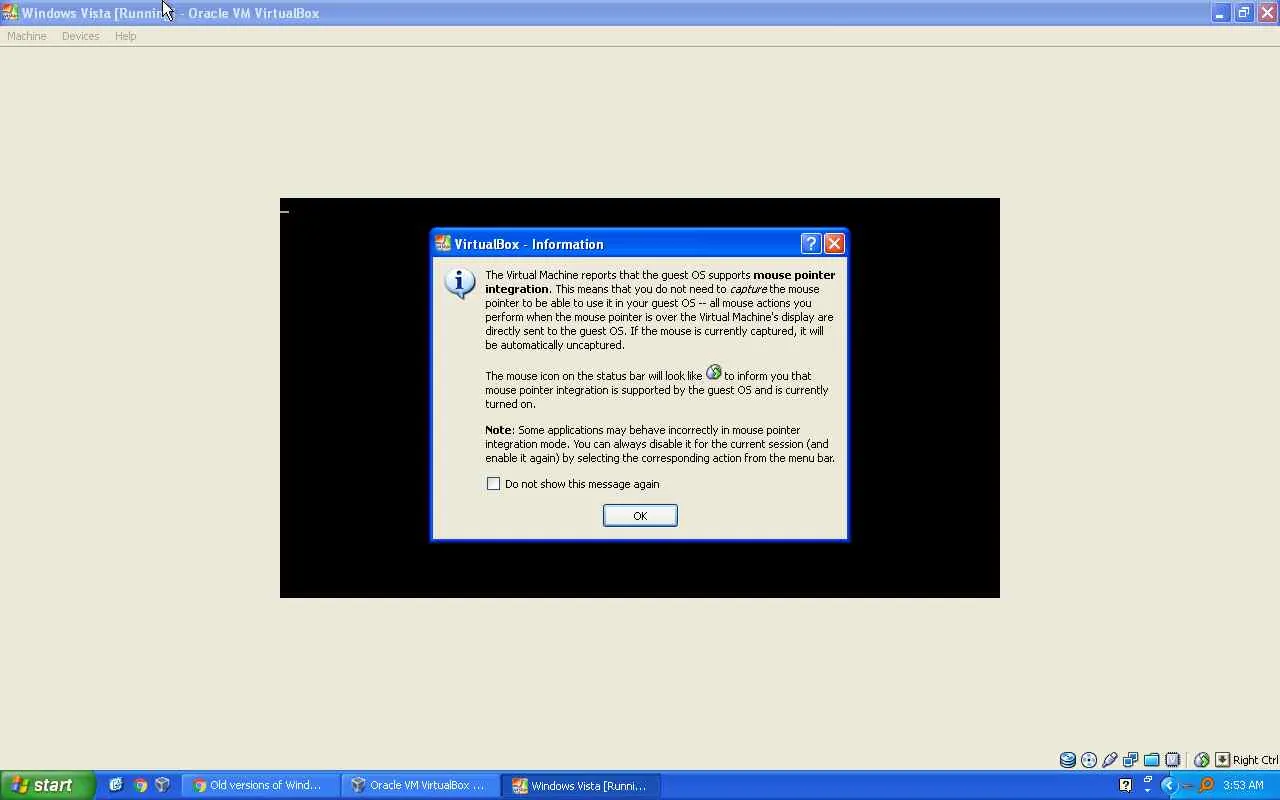
Task: Close the Windows Vista VM window
Action: coord(1267,13)
